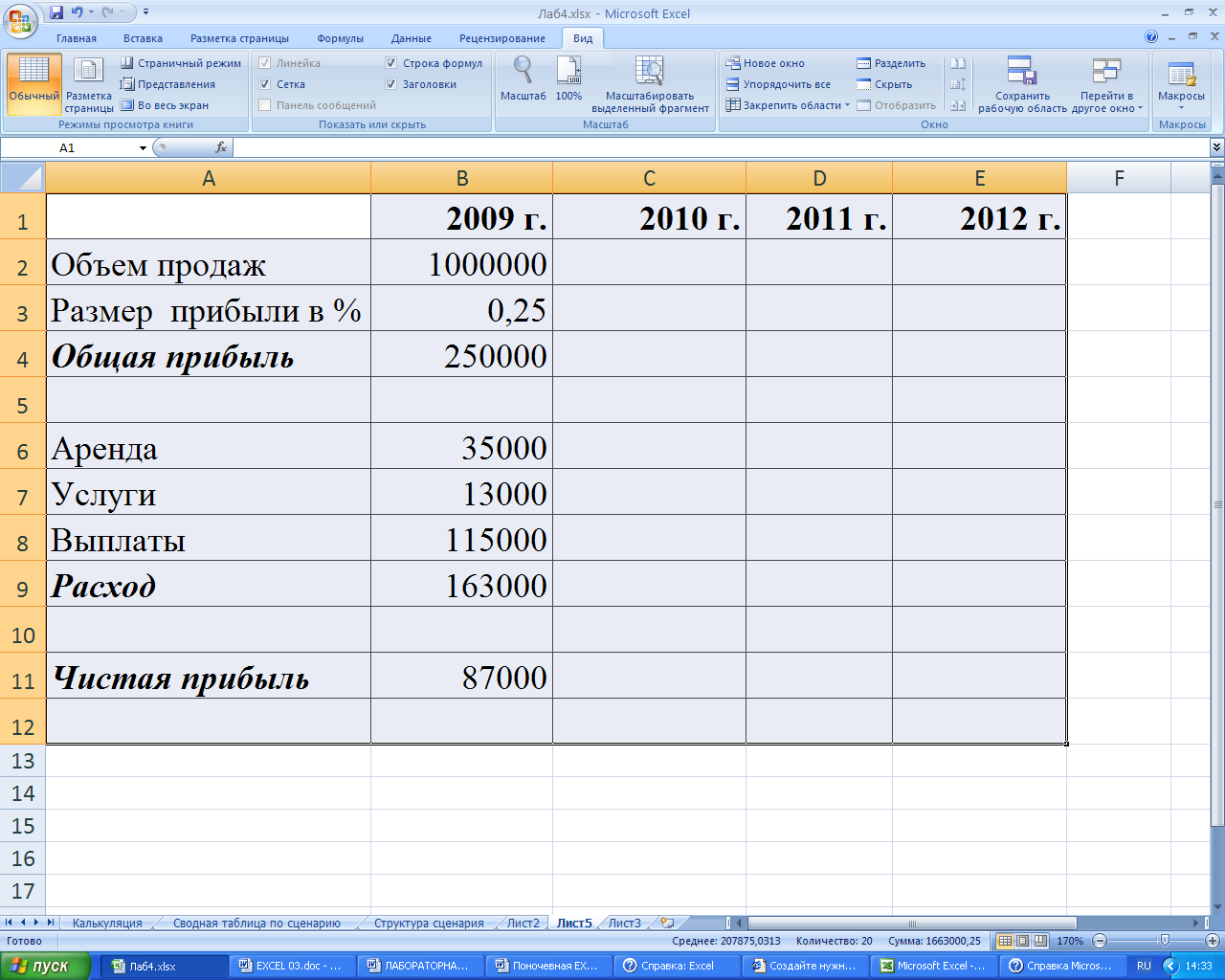Switch to the Калькуляция sheet
Screen dimensions: 1225x980
pyautogui.click(x=107, y=924)
